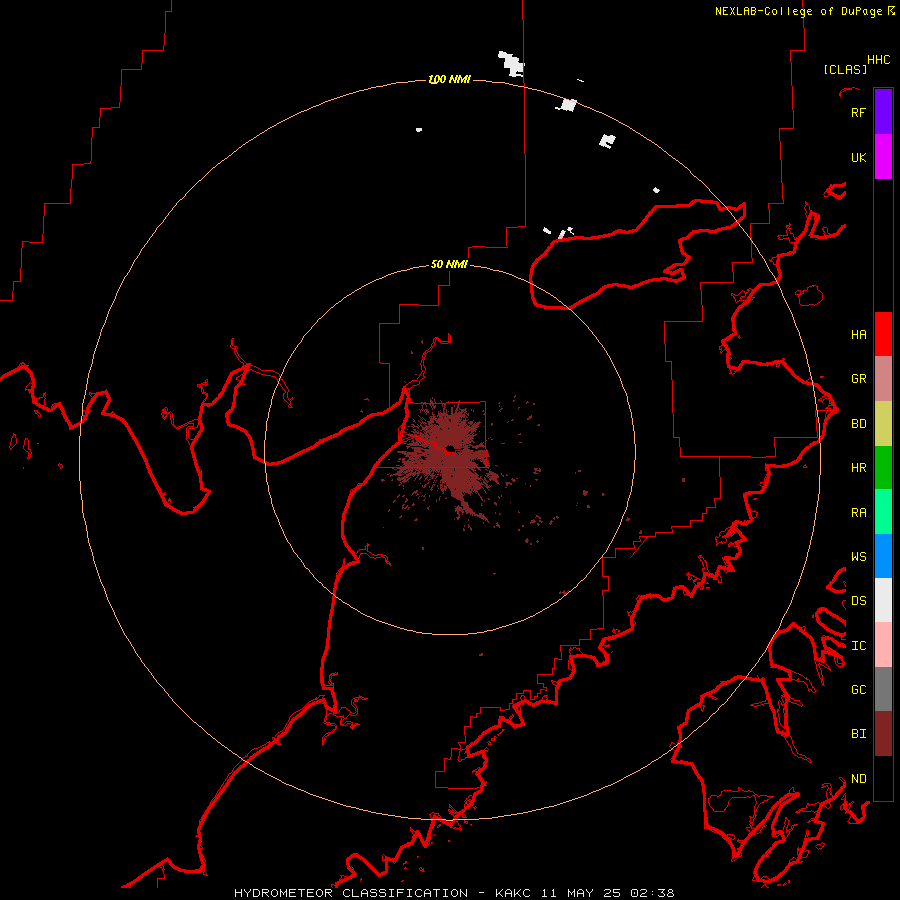The width and height of the screenshot is (900, 900).
Task: Click the 02:38 timestamp
Action: click(652, 893)
